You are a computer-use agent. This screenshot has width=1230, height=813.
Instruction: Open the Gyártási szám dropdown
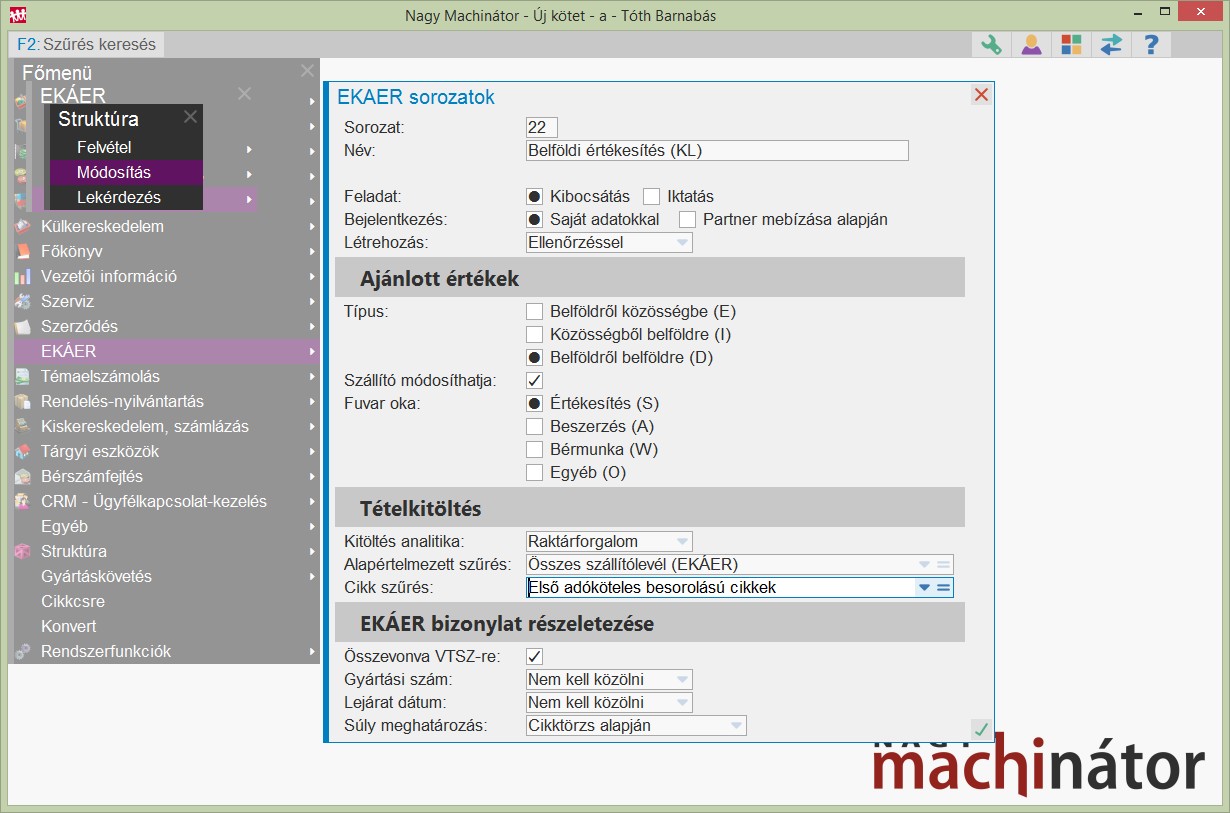point(609,679)
